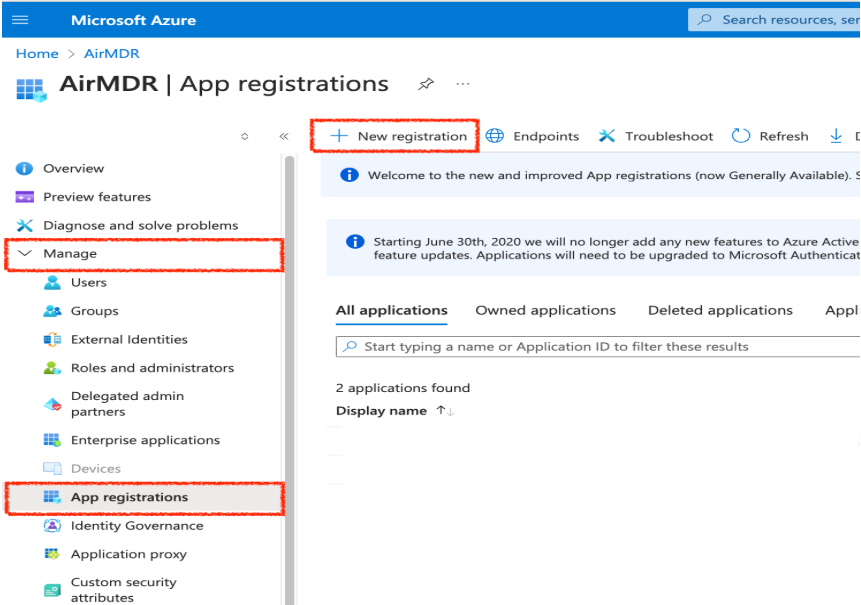
Task: Click the expand/collapse all sort arrows icon
Action: (x=245, y=136)
